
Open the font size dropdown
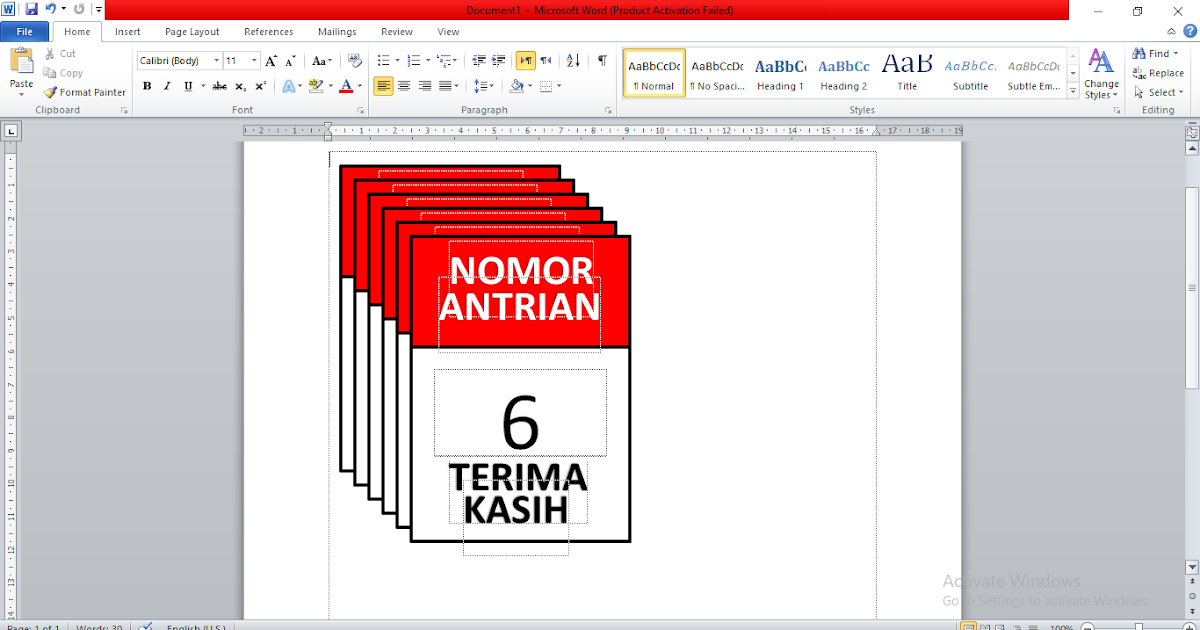(253, 60)
